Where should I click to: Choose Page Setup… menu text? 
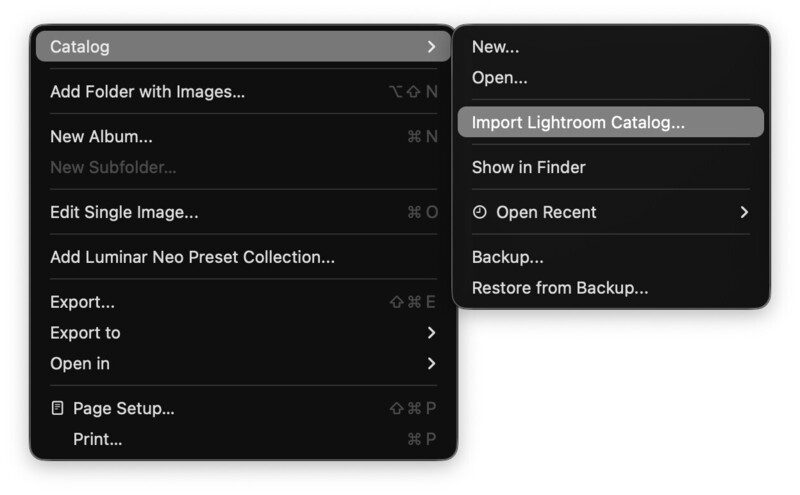click(x=123, y=408)
